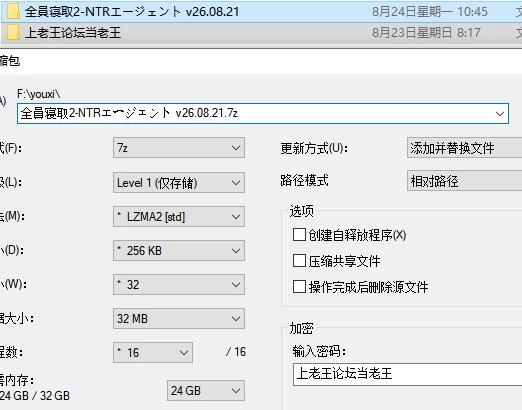Click date 8月23日星期日 8:17 in file list
The height and width of the screenshot is (410, 522).
click(426, 33)
